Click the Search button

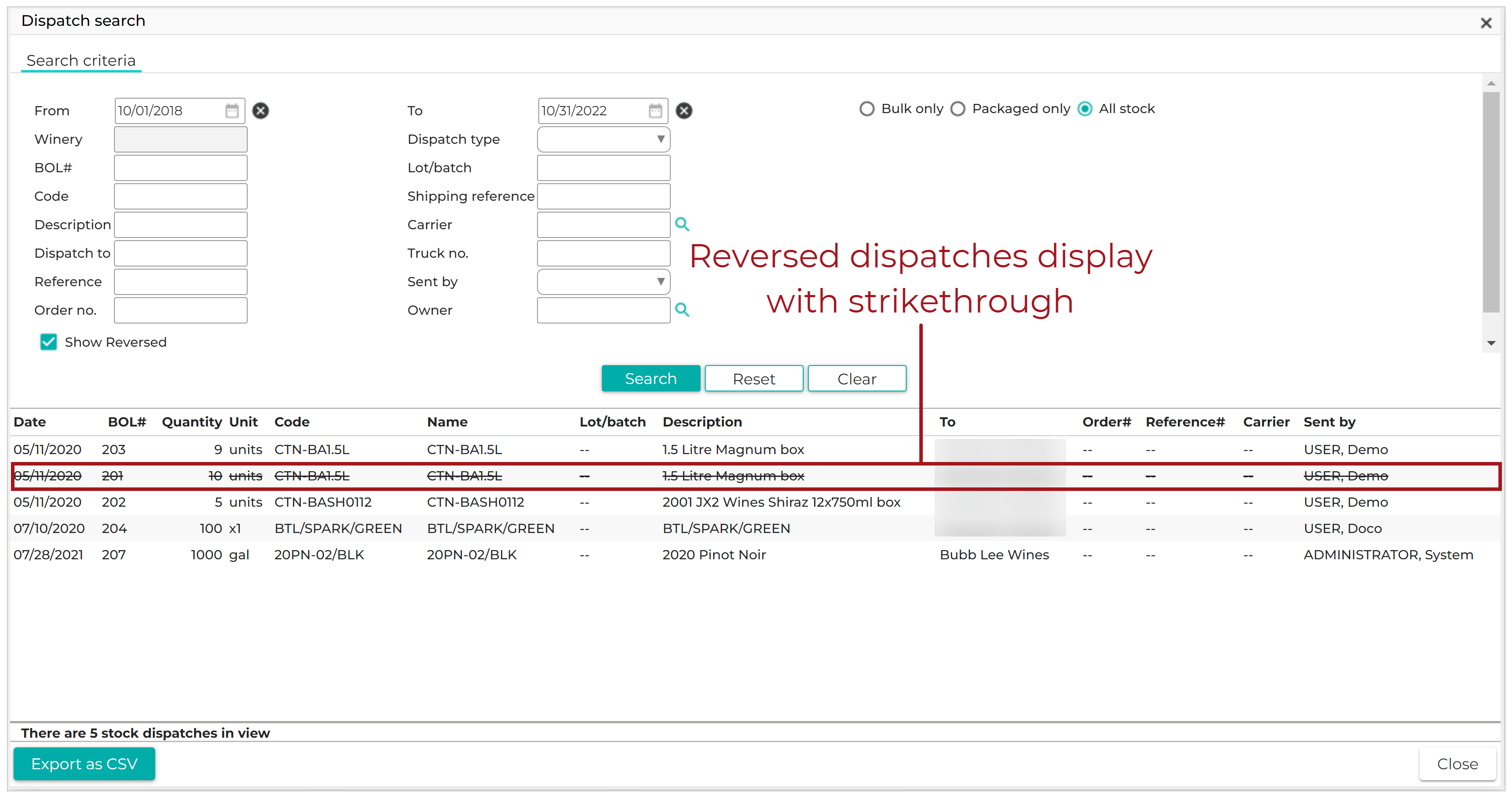(650, 379)
